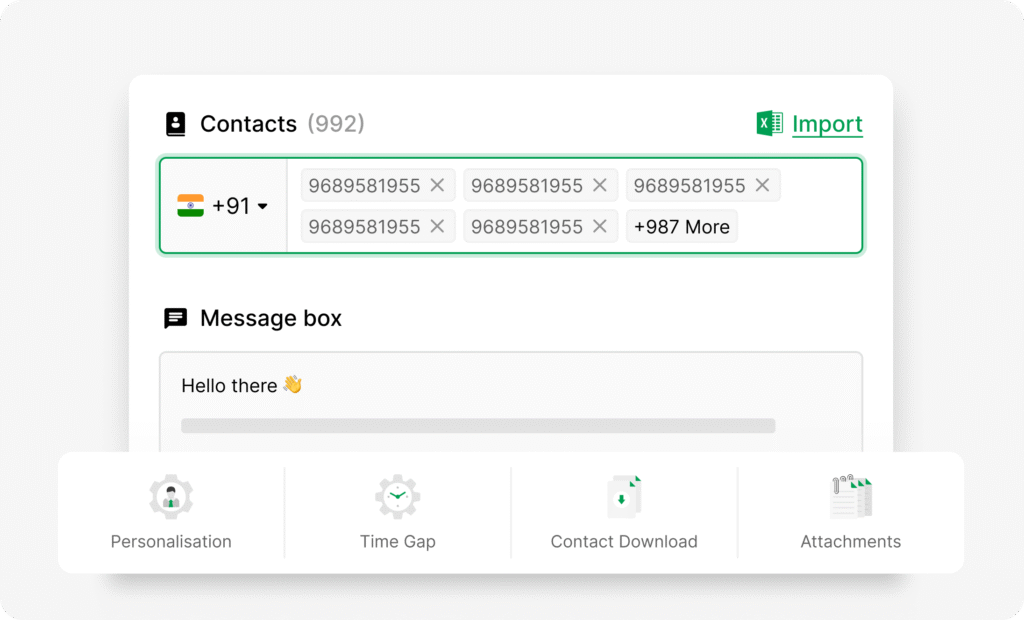Click the chevron arrow next to +91

point(263,206)
